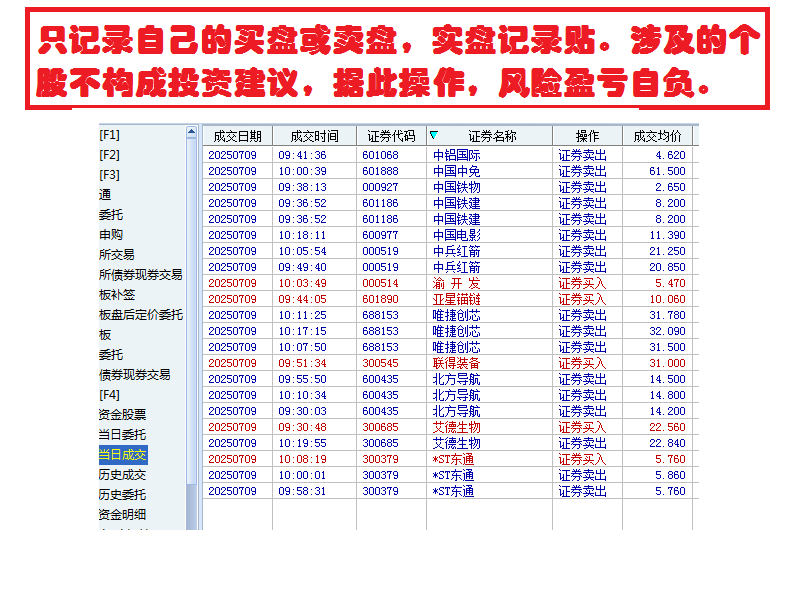The height and width of the screenshot is (598, 797).
Task: Click stock code 000514
Action: [380, 283]
